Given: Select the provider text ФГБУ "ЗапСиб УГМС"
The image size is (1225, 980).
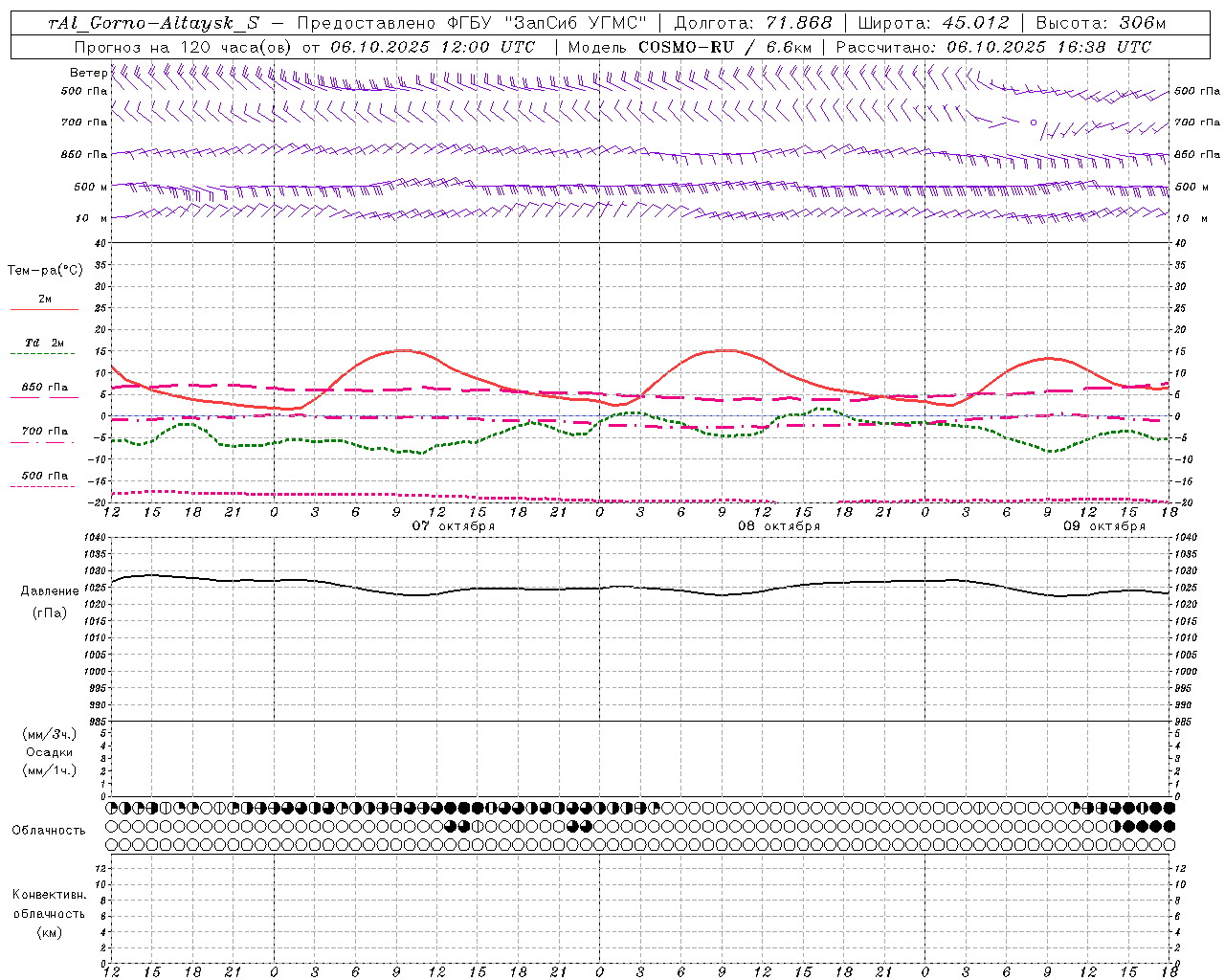Looking at the screenshot, I should tap(548, 24).
